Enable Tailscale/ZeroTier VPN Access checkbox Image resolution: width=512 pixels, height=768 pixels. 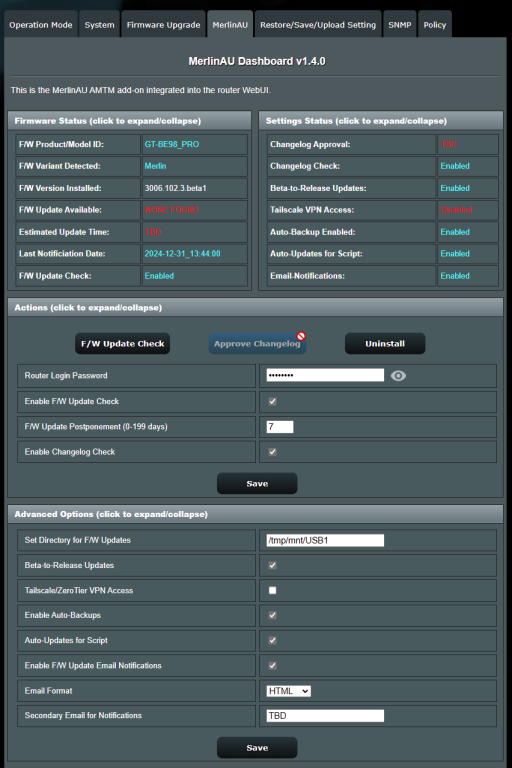click(273, 591)
